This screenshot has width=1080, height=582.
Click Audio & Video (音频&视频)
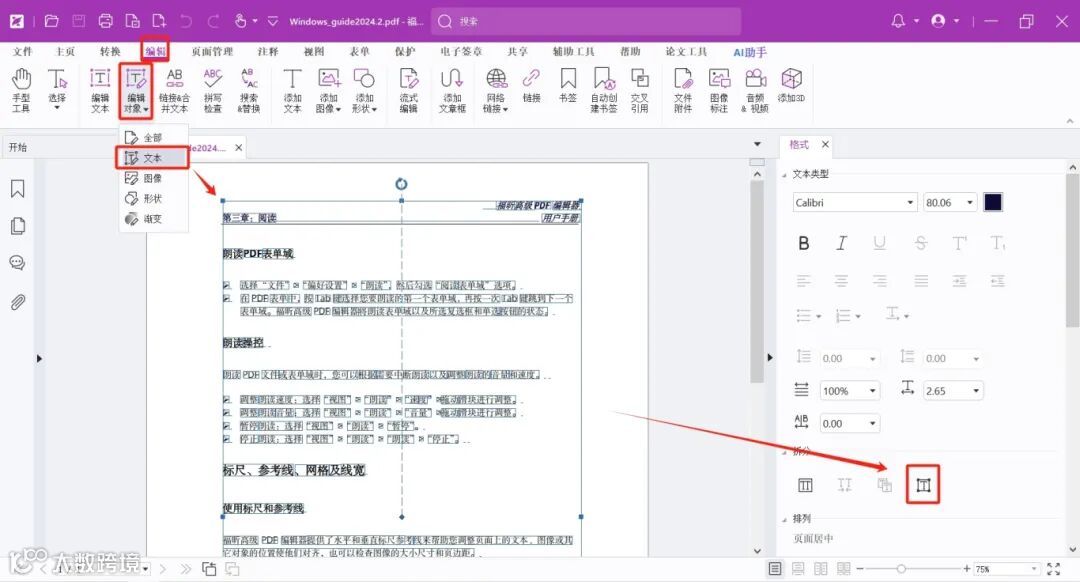tap(755, 90)
